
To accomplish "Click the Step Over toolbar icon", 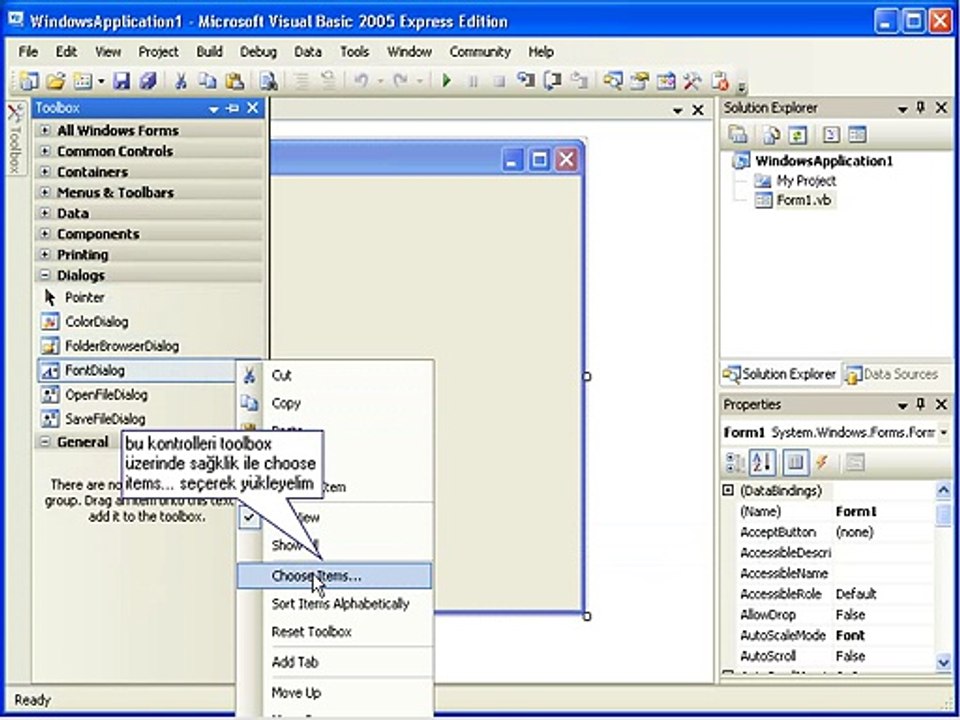I will [552, 81].
